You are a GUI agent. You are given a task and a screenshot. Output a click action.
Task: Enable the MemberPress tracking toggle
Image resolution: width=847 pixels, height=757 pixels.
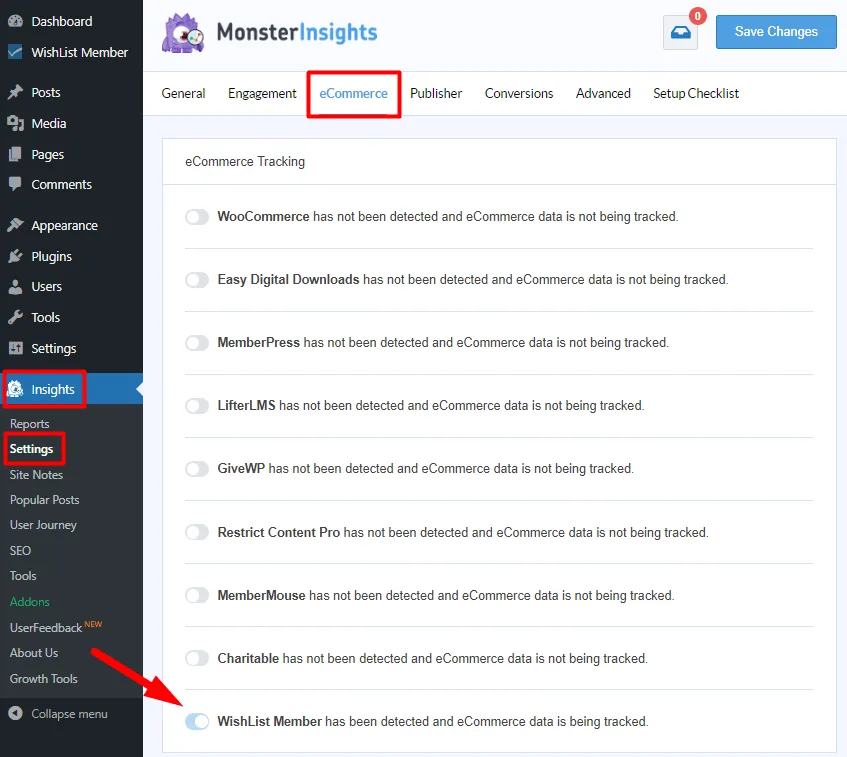(197, 343)
